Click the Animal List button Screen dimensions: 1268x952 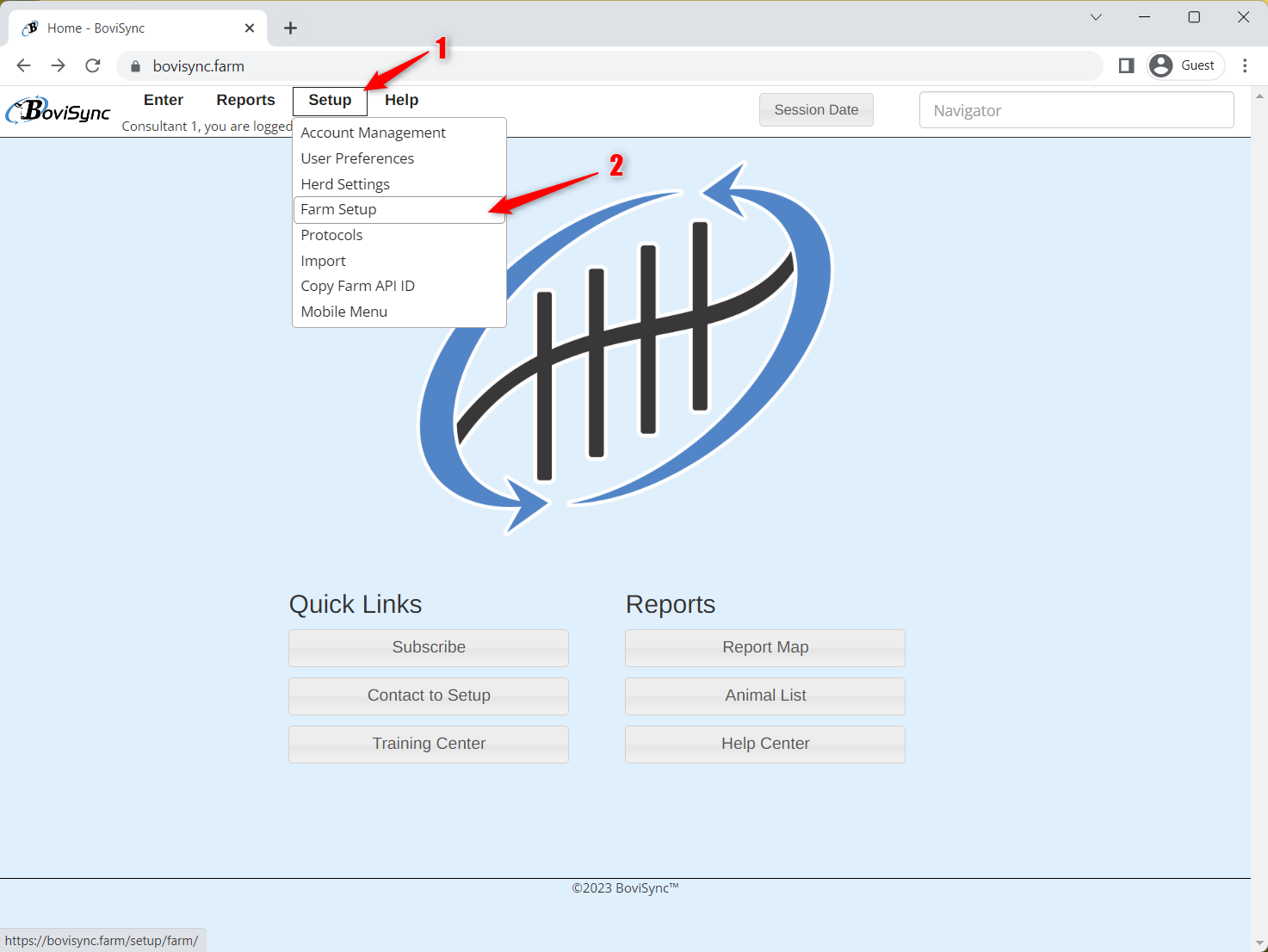765,695
